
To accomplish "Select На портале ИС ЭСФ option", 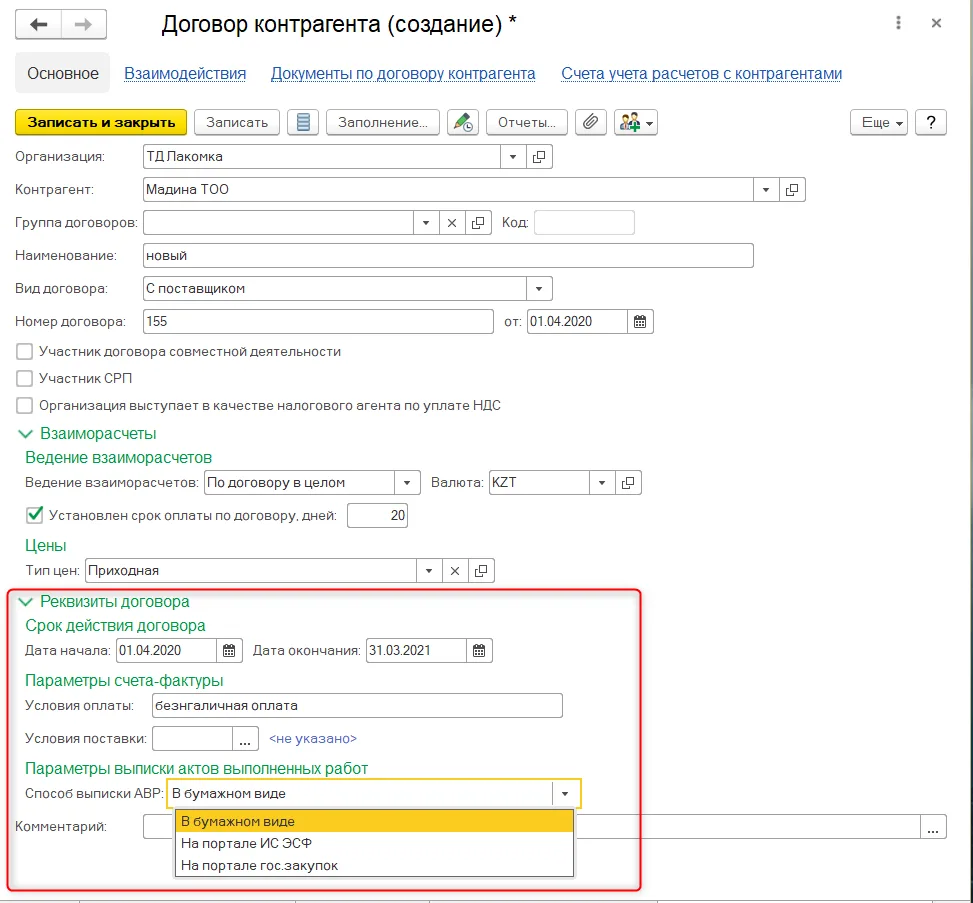I will 374,843.
